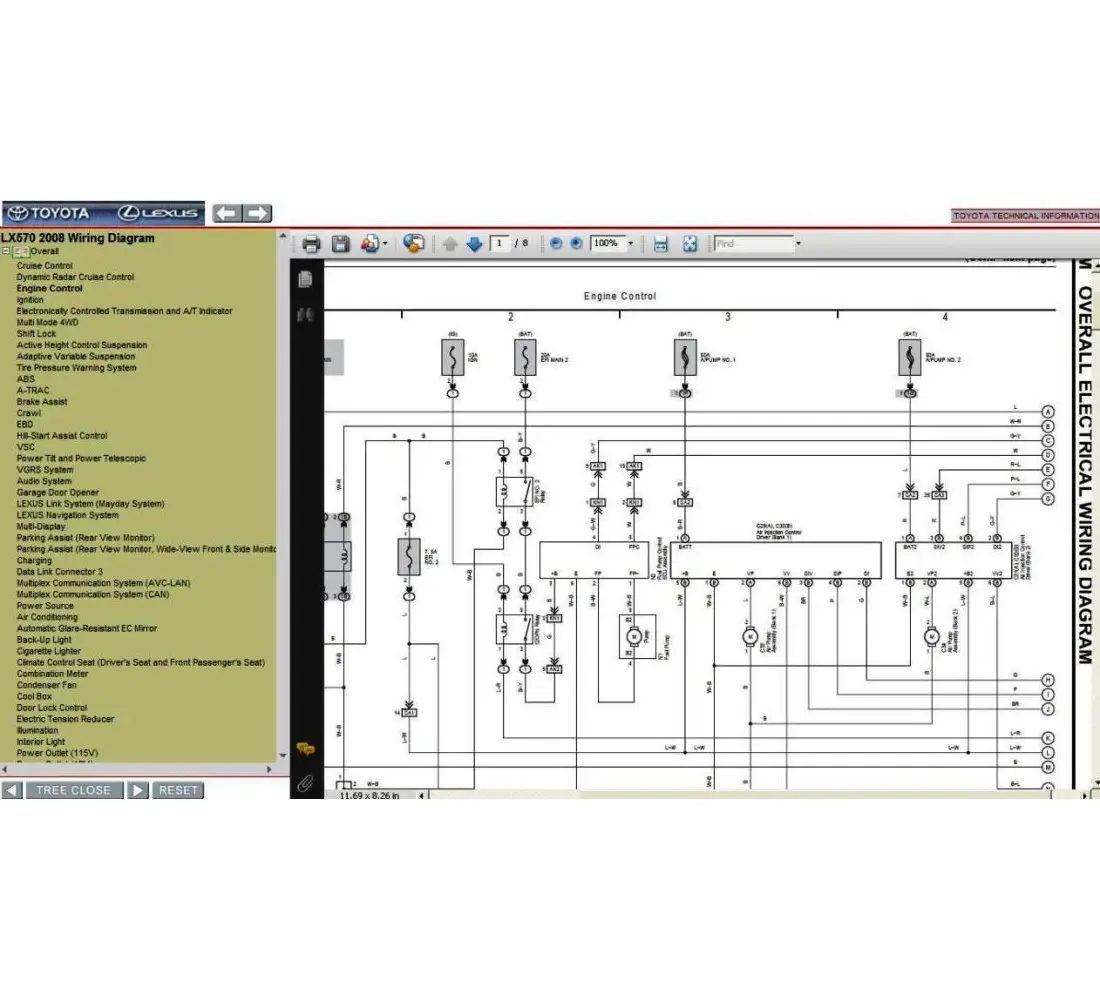The width and height of the screenshot is (1100, 1000).
Task: Open the Pages thumbnail panel icon
Action: 306,279
